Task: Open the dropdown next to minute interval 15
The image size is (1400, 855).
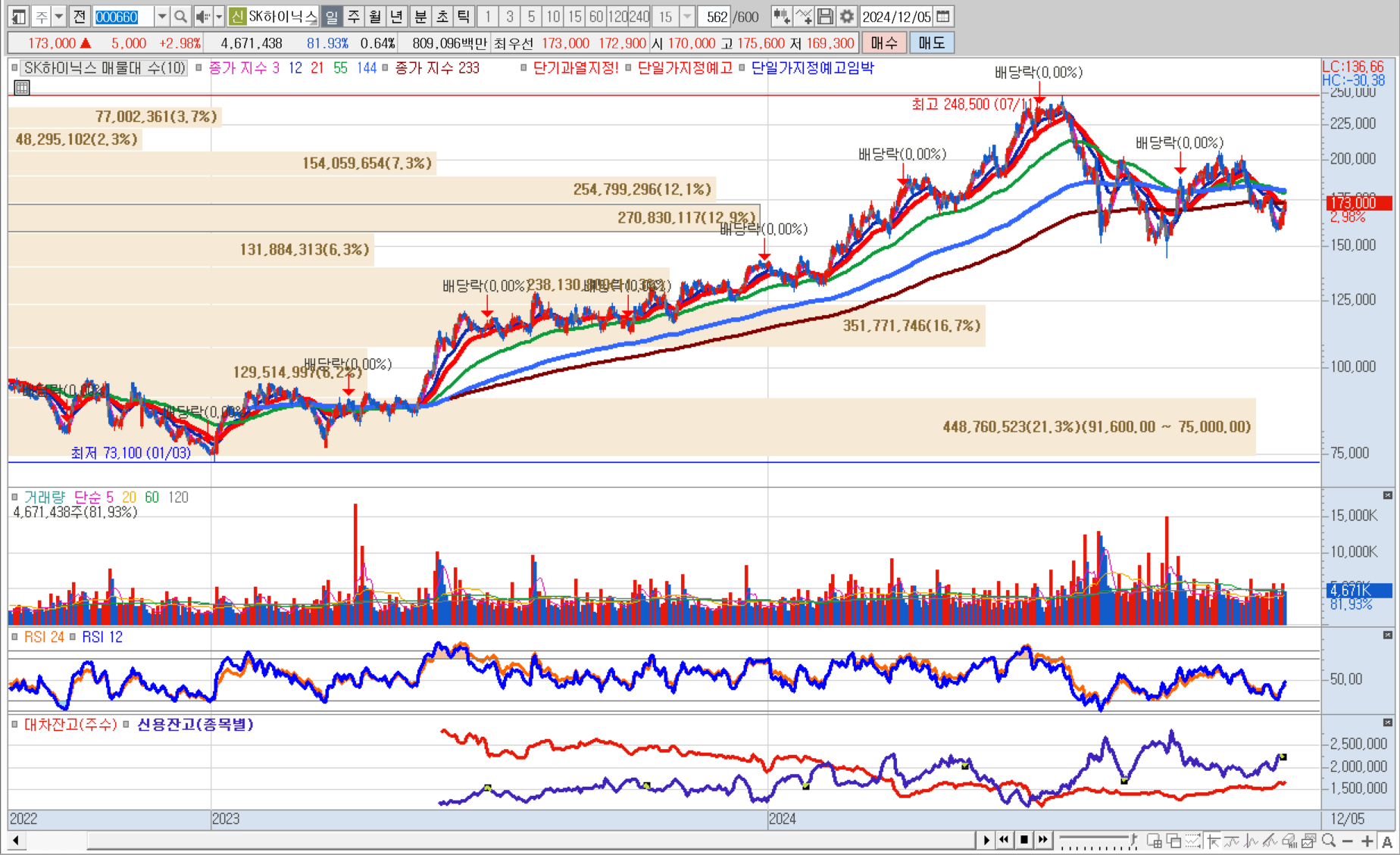Action: click(x=686, y=16)
